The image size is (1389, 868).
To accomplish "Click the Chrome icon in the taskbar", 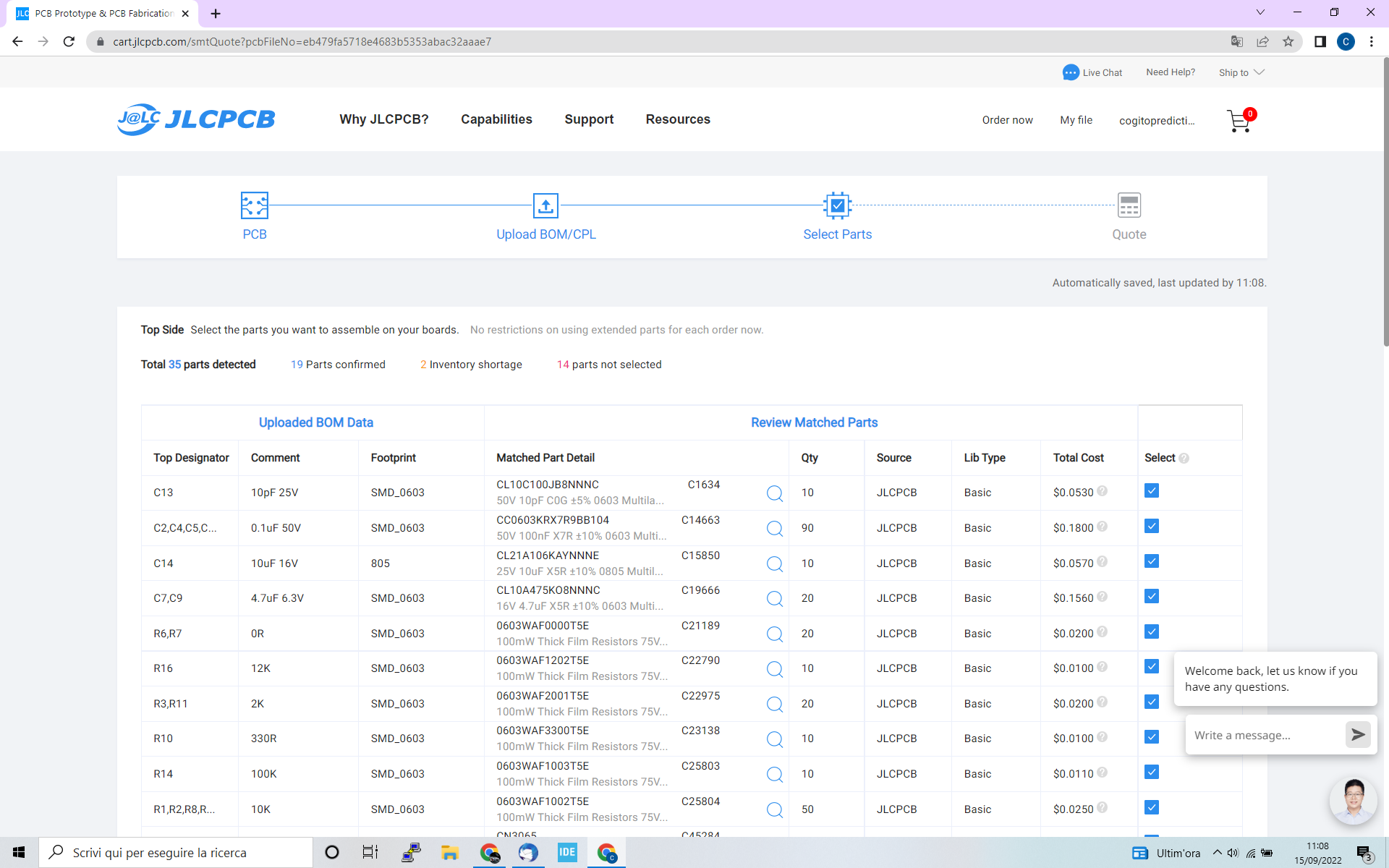I will point(490,853).
